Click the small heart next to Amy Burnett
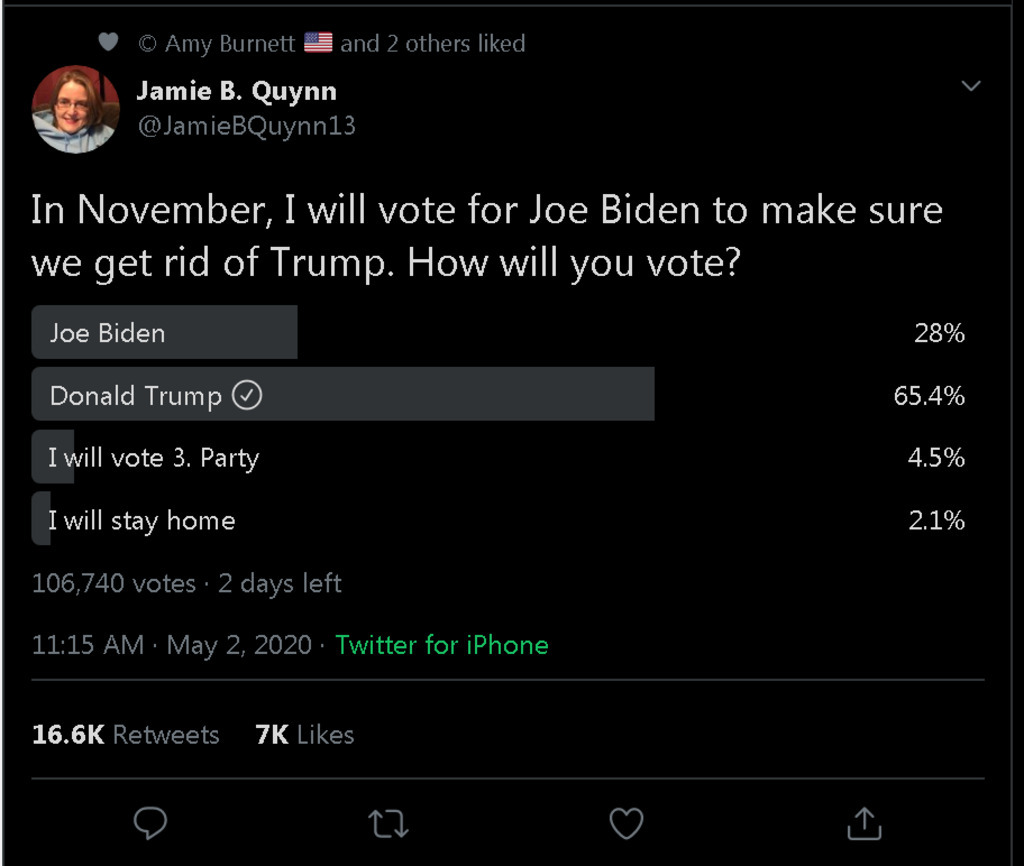This screenshot has width=1024, height=866. [108, 42]
